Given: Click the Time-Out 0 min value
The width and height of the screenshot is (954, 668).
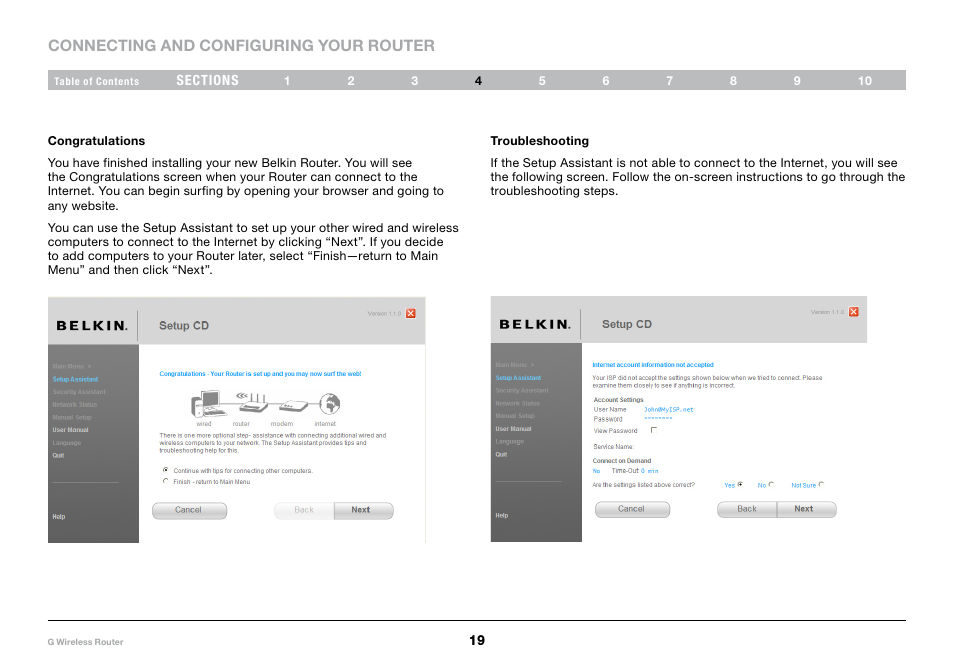Looking at the screenshot, I should [x=649, y=471].
